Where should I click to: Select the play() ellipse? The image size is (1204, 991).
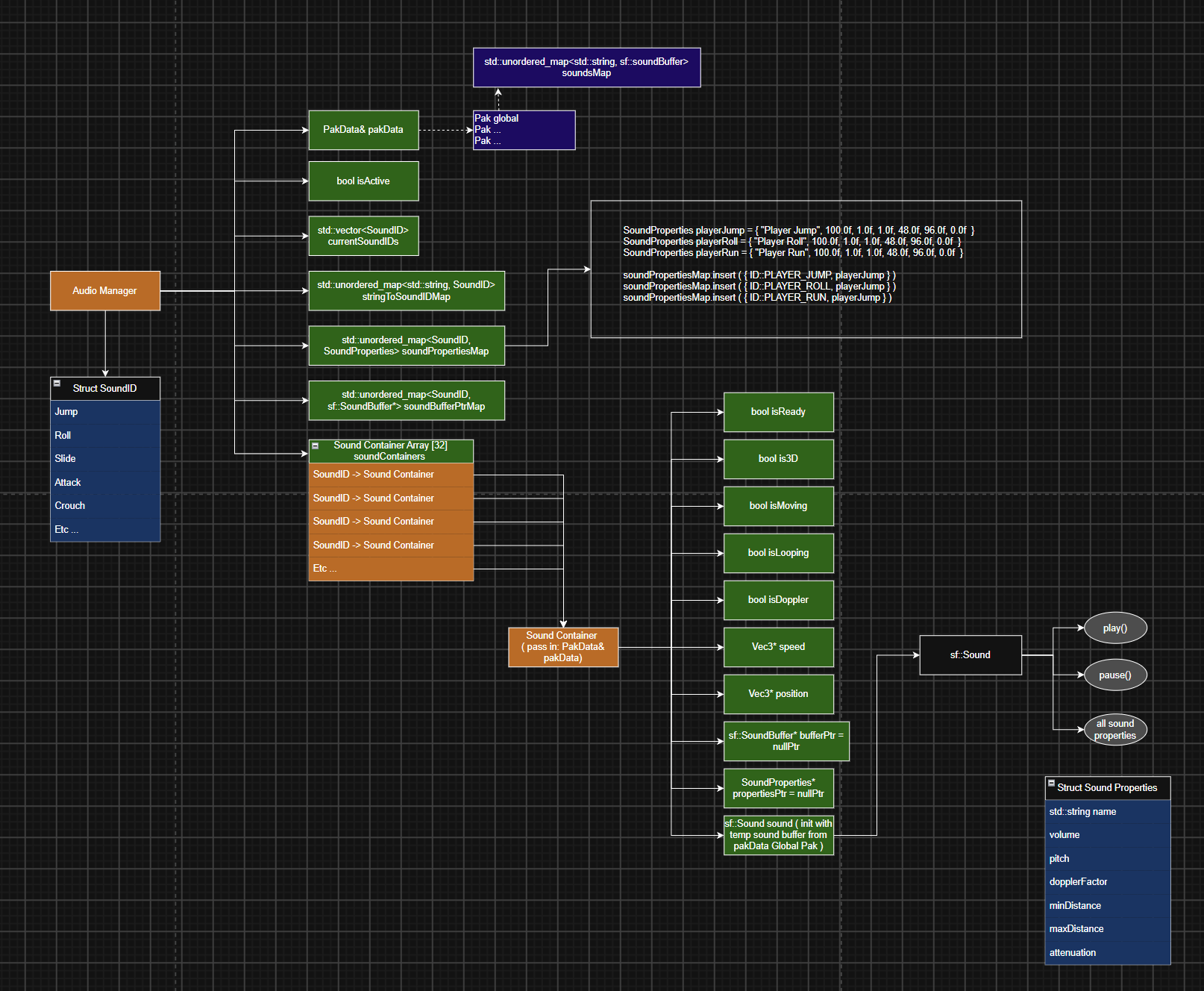[x=1115, y=628]
